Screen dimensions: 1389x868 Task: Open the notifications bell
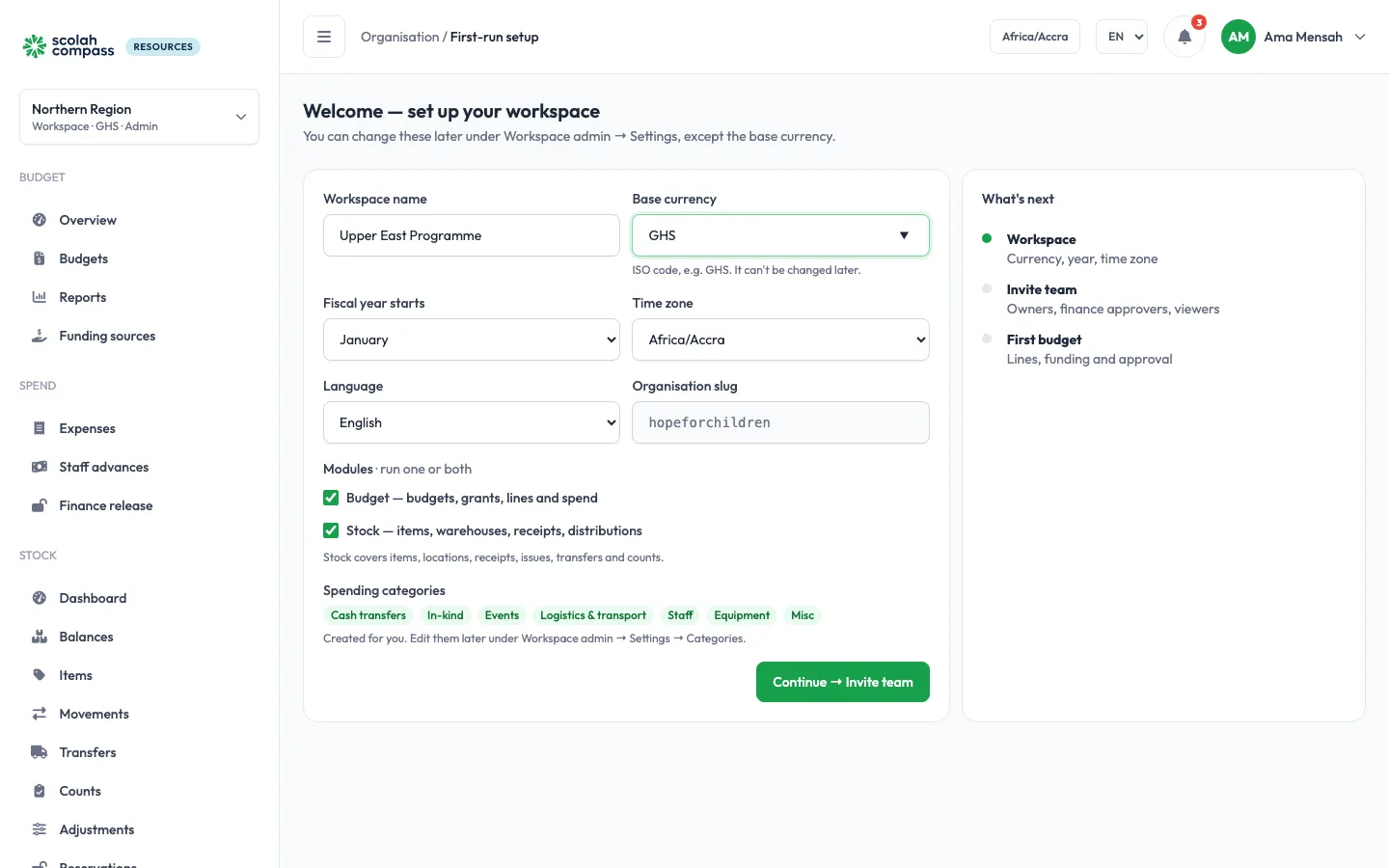pyautogui.click(x=1185, y=37)
